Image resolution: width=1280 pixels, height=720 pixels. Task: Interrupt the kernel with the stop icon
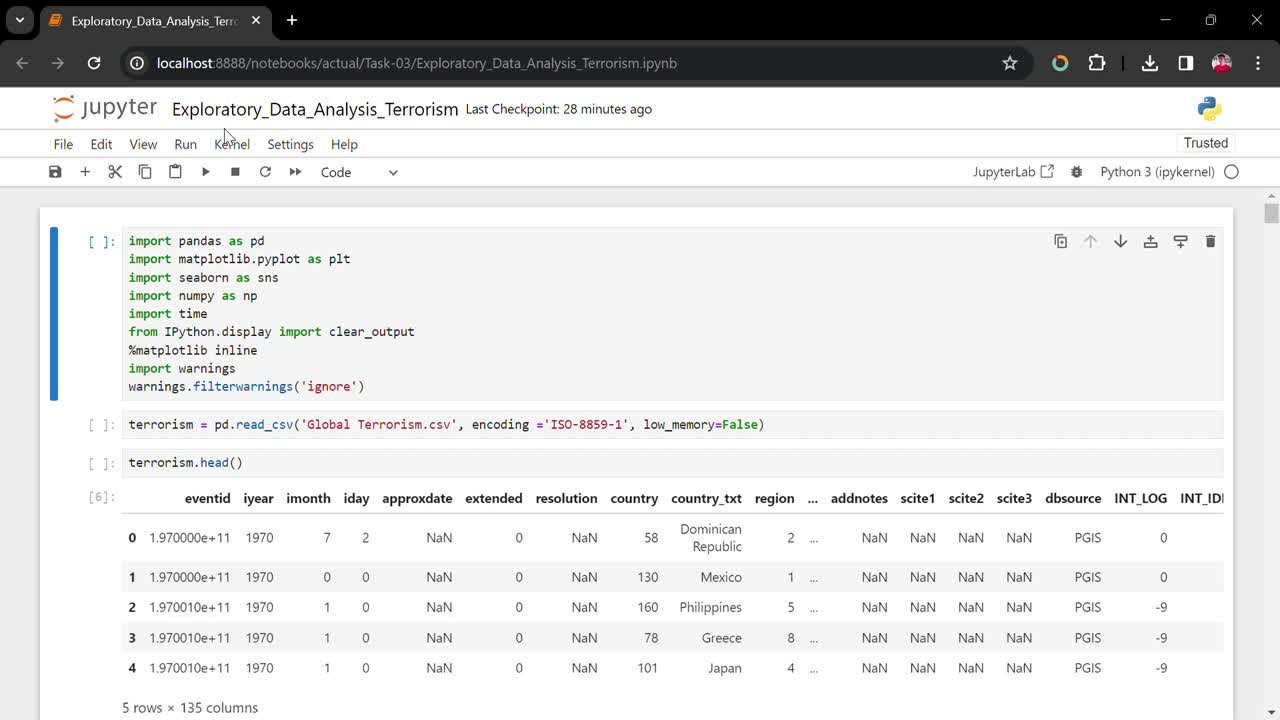click(235, 172)
